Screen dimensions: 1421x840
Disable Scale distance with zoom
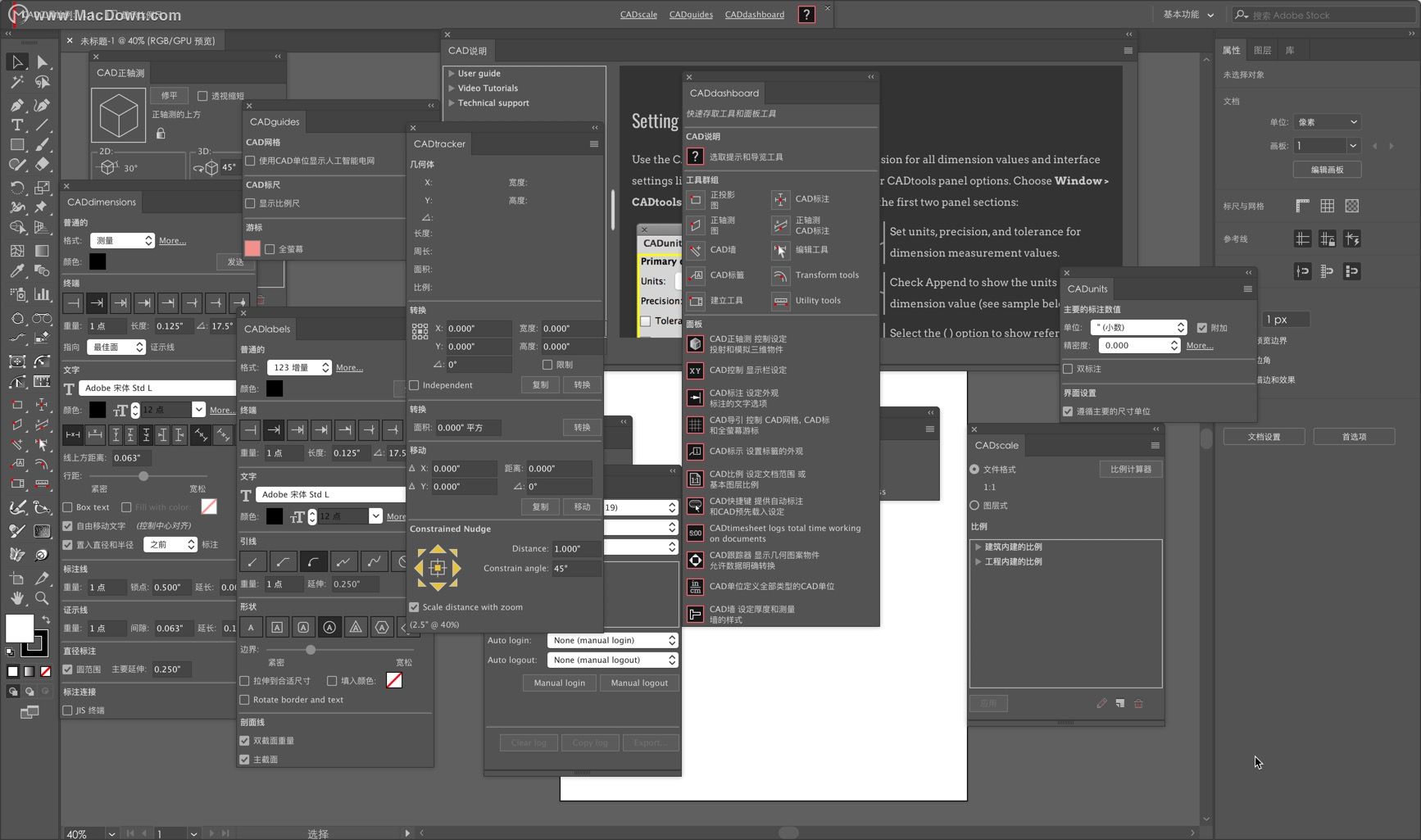pyautogui.click(x=414, y=607)
